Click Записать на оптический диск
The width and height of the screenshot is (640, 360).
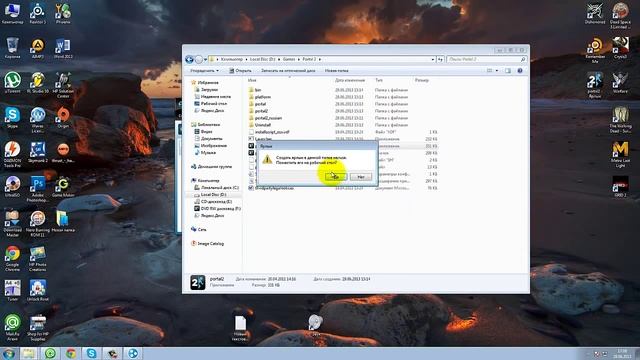288,71
